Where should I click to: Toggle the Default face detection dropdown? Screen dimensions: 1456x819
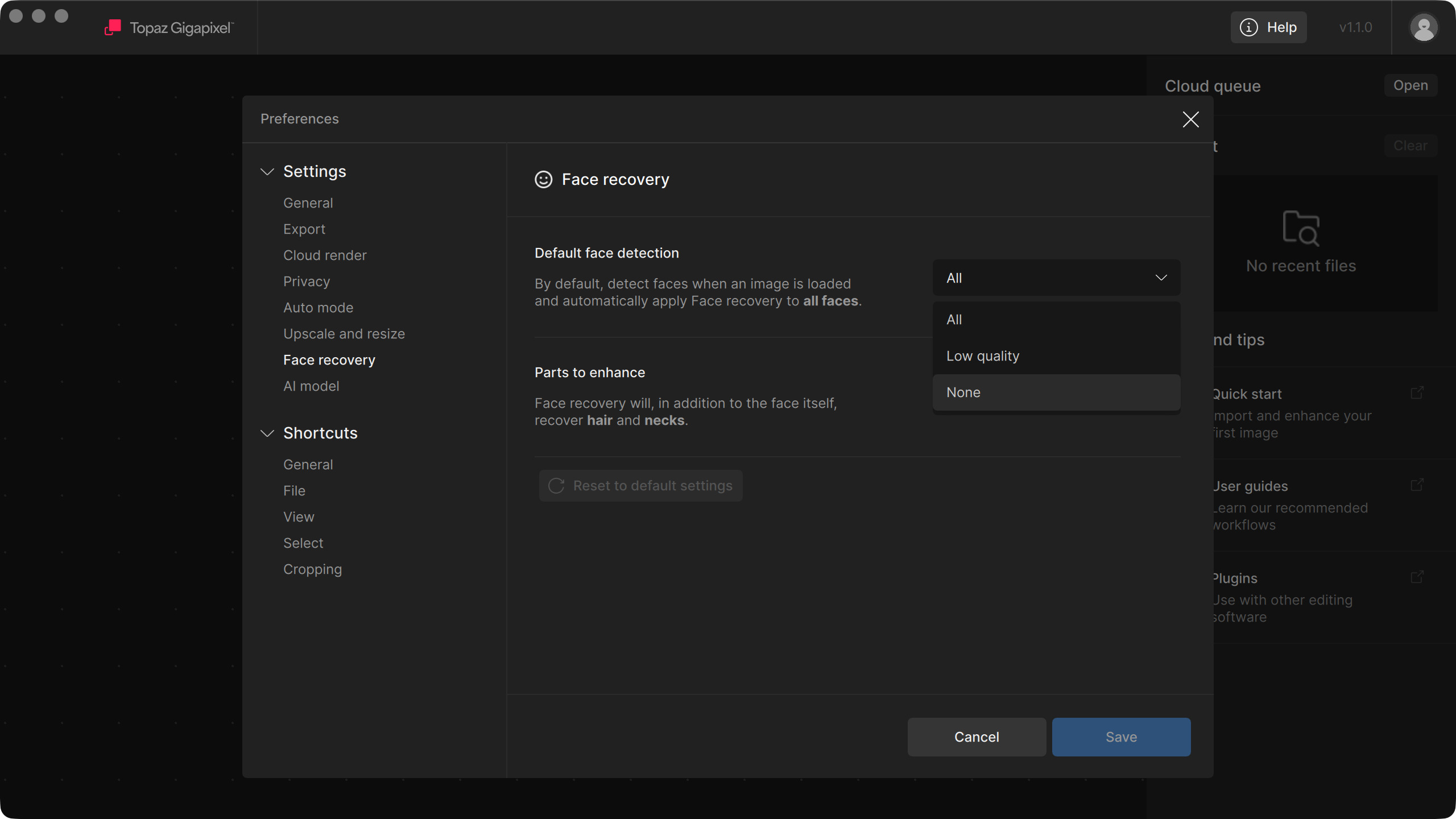(1056, 278)
